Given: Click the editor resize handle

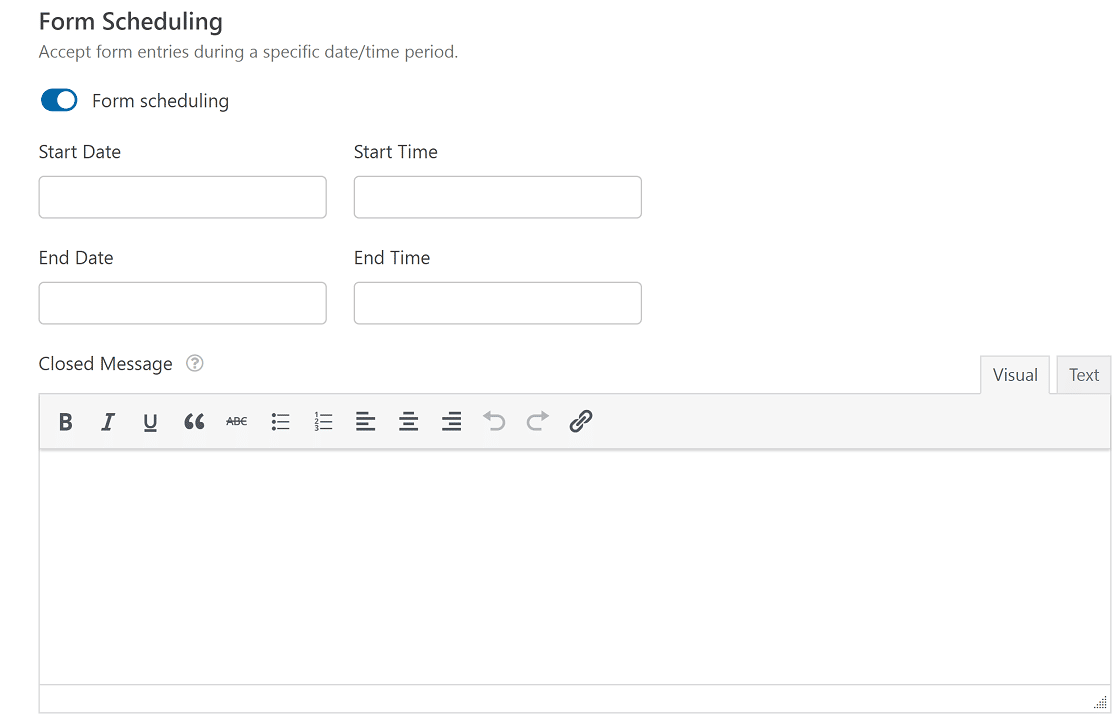Looking at the screenshot, I should (x=1100, y=702).
